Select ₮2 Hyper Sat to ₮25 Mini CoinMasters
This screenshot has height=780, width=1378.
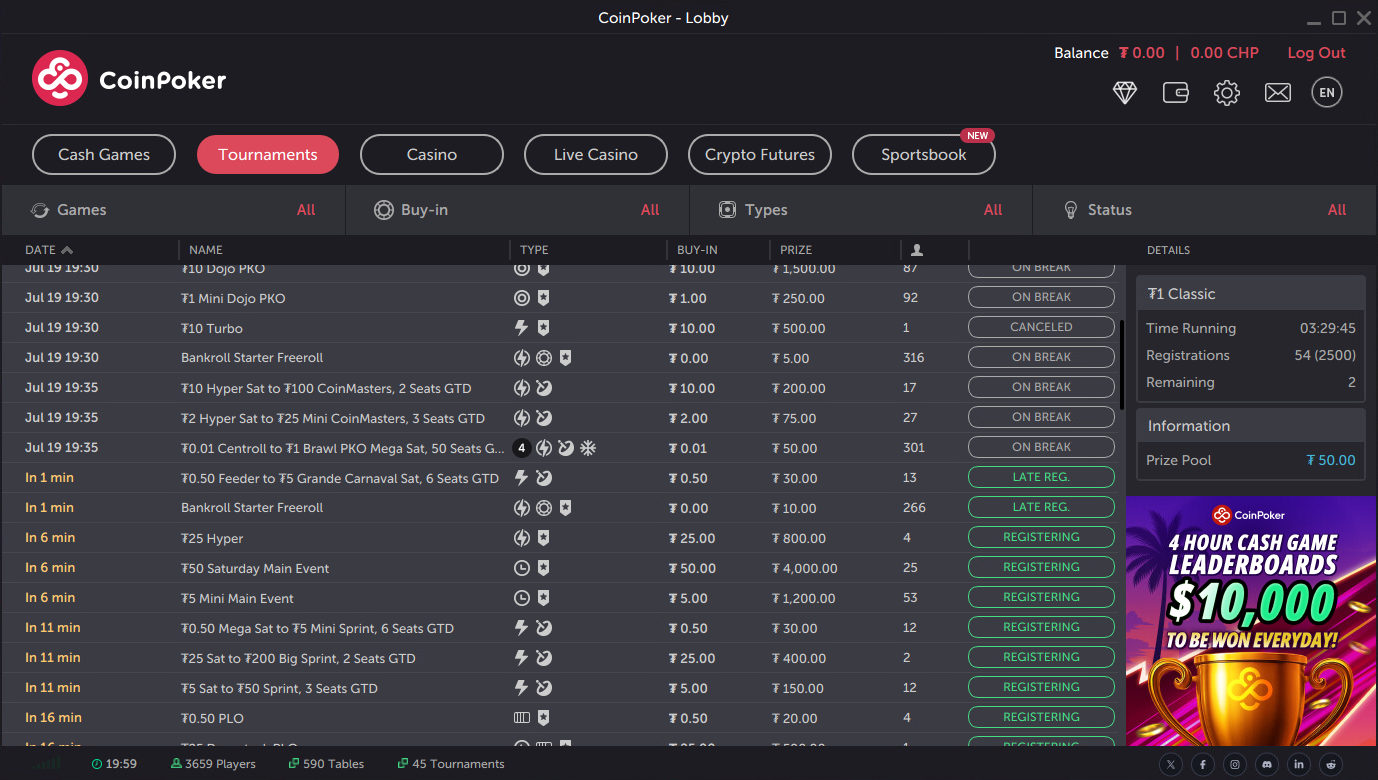coord(562,418)
